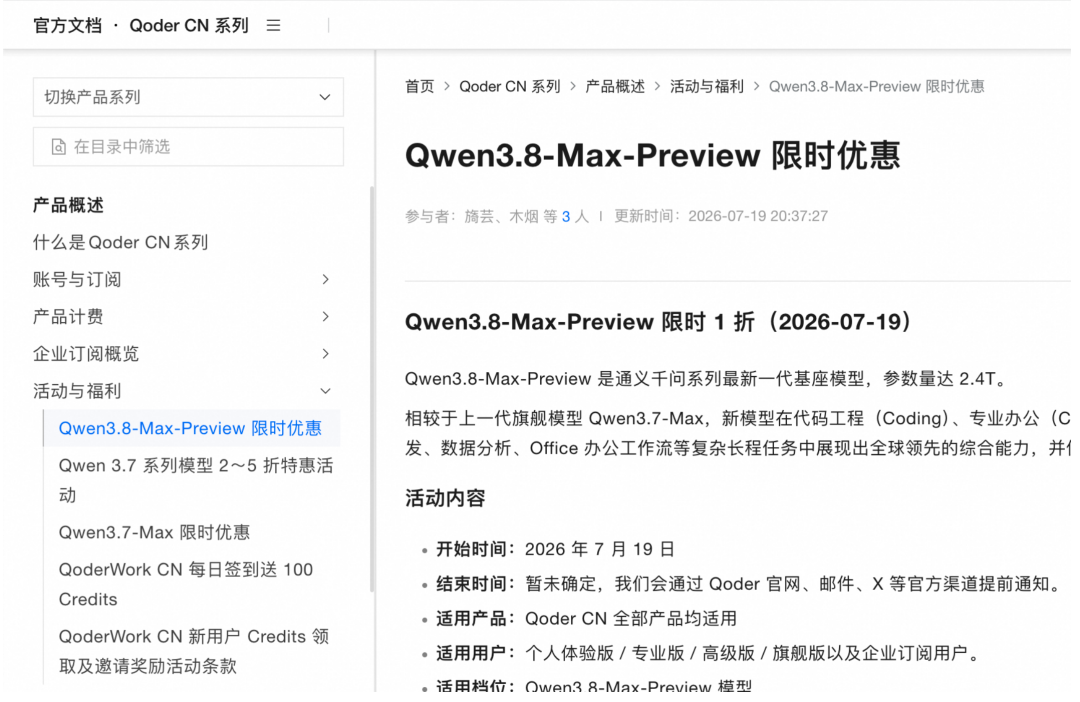Open Qwen3.7-Max 限时优惠 sidebar item

point(154,532)
